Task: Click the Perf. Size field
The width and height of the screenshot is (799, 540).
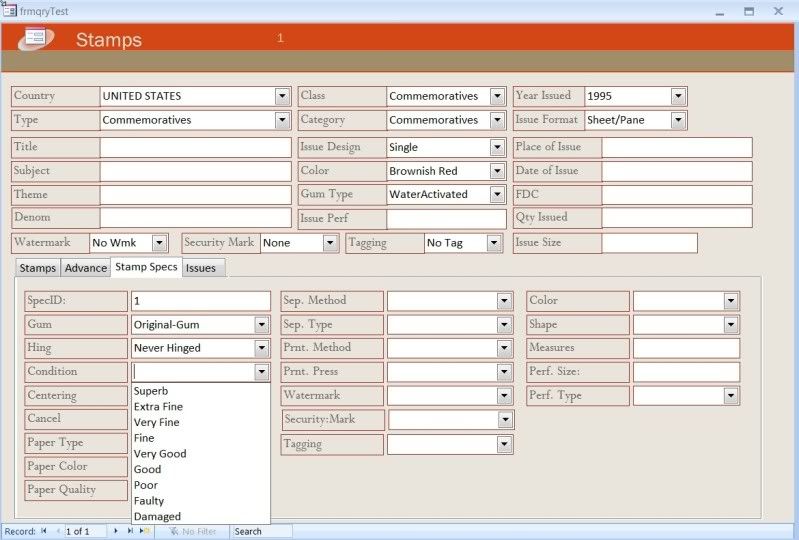Action: coord(686,372)
